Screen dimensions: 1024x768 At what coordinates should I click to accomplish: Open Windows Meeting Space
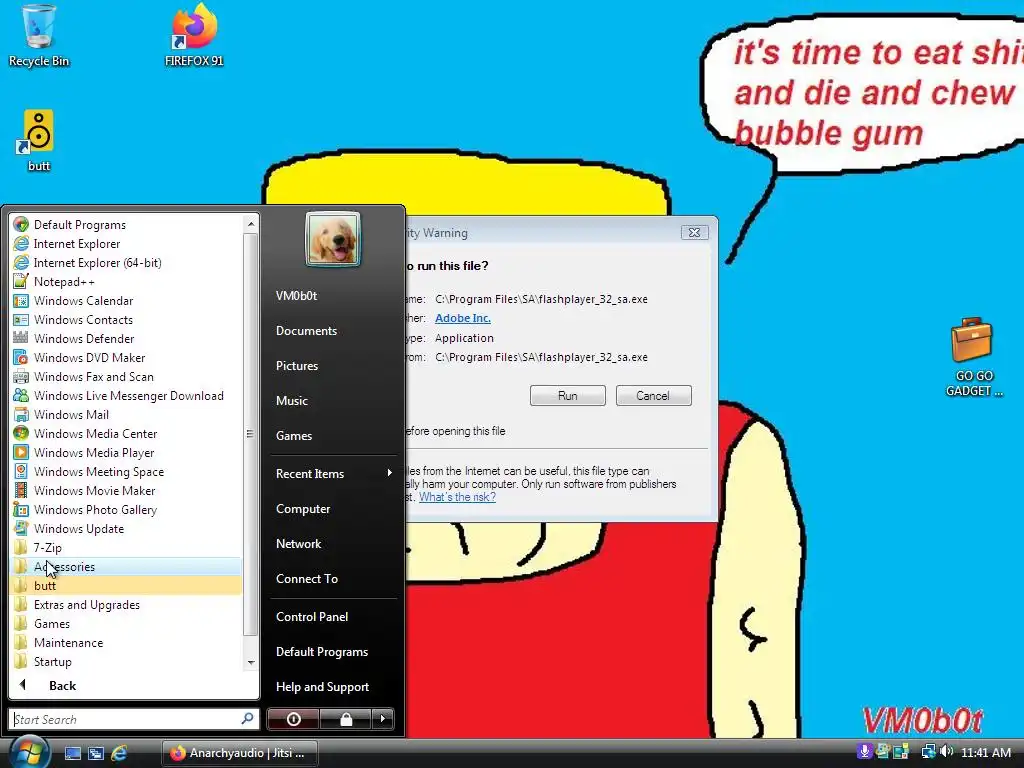point(127,471)
